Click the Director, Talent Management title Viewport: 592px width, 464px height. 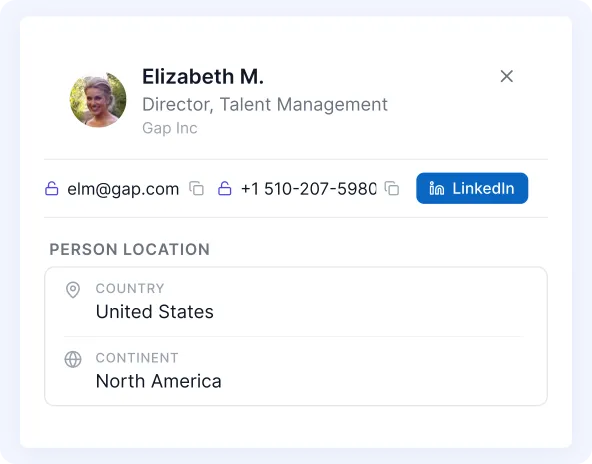(265, 105)
